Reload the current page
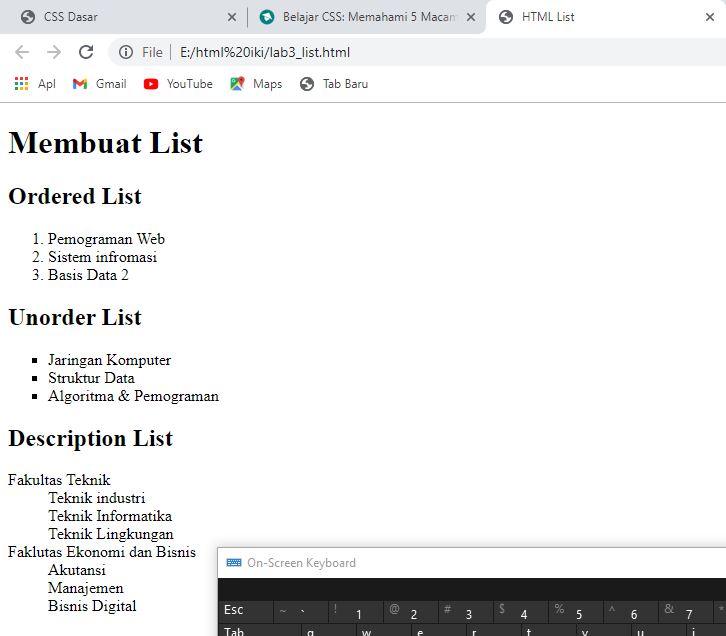Image resolution: width=726 pixels, height=636 pixels. click(x=86, y=52)
